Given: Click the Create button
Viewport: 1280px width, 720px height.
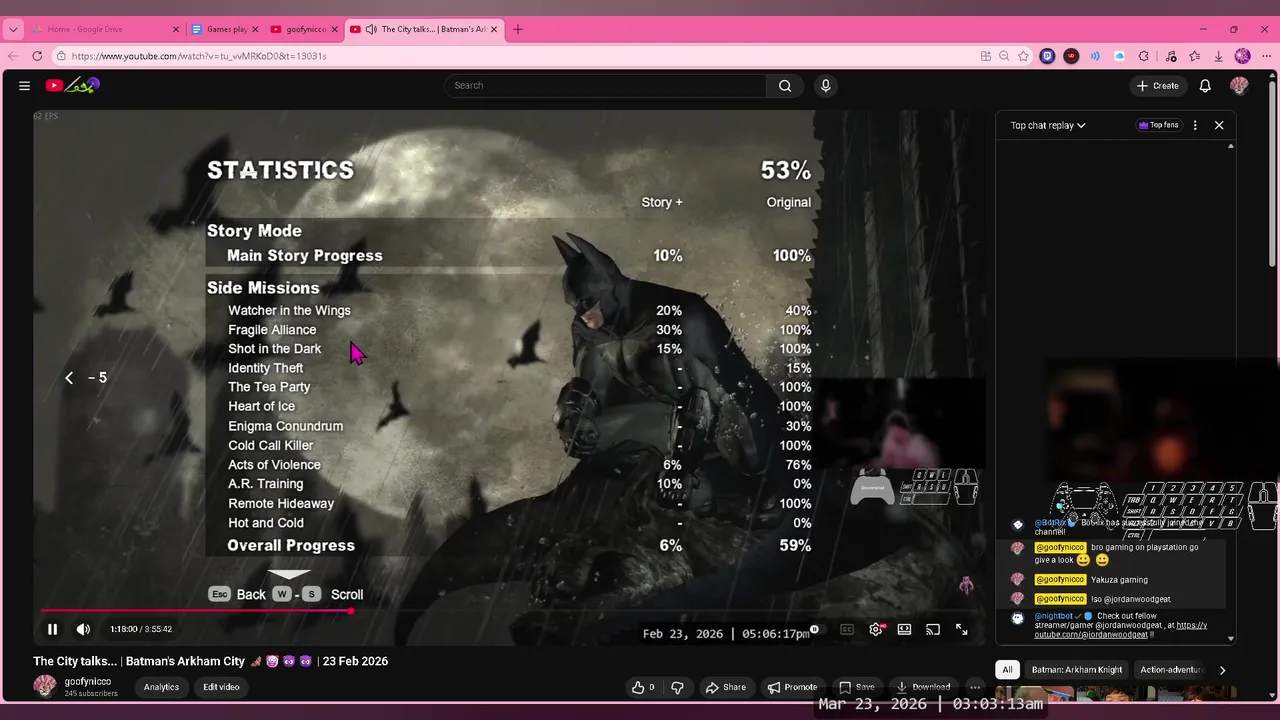Looking at the screenshot, I should coord(1158,86).
